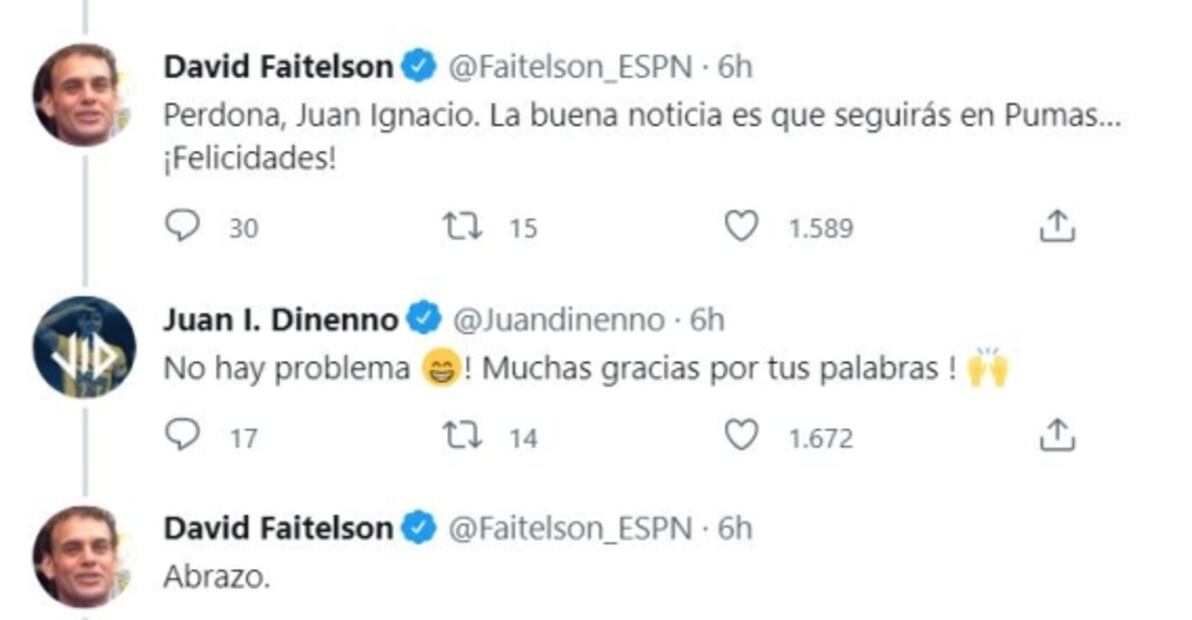Reply to Faitelson's 'Perdona, Juan Ignacio' tweet
The width and height of the screenshot is (1192, 620).
[x=182, y=228]
